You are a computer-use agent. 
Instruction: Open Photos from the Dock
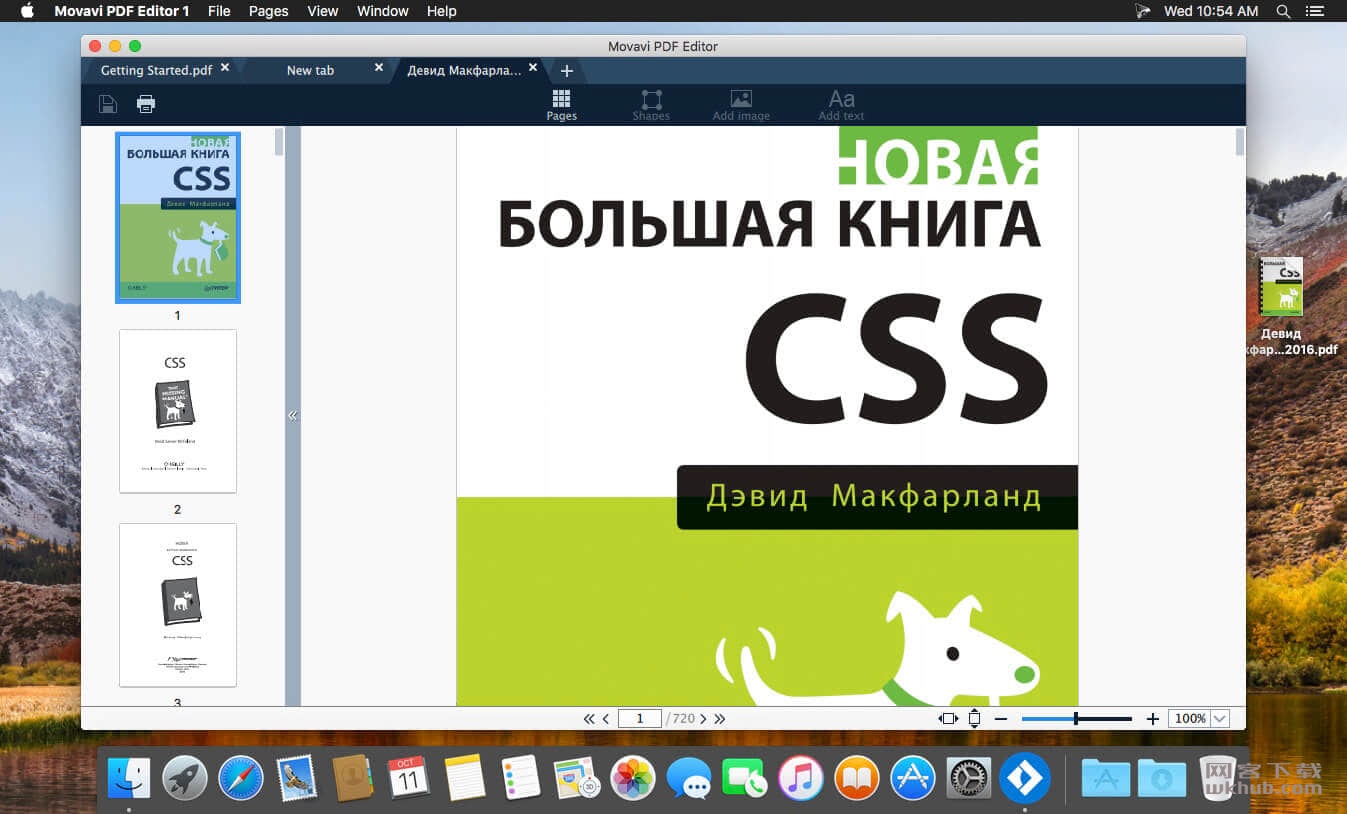click(633, 778)
